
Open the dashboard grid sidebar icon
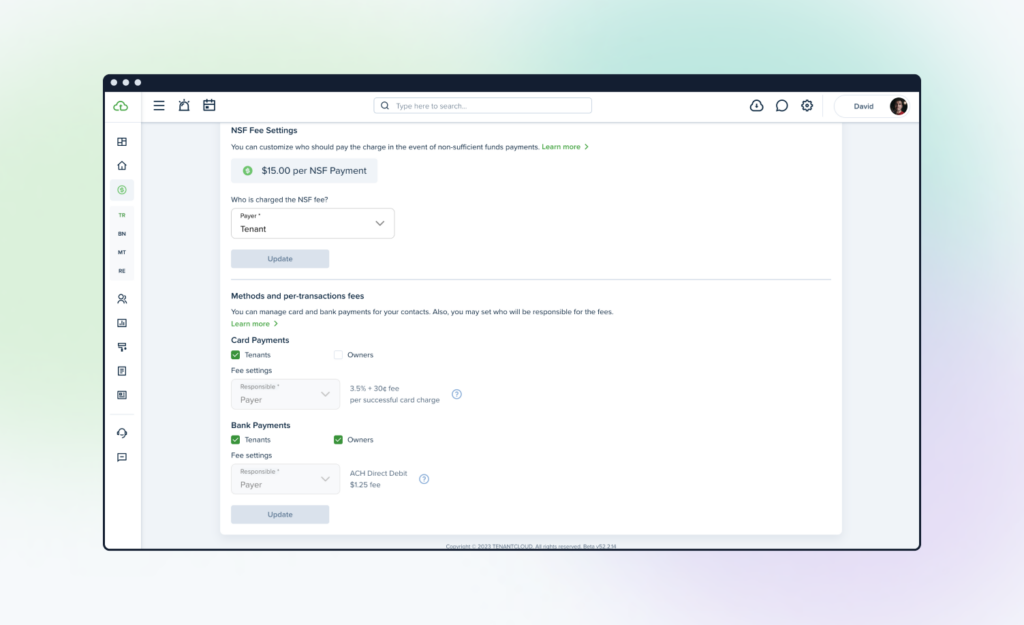point(122,142)
